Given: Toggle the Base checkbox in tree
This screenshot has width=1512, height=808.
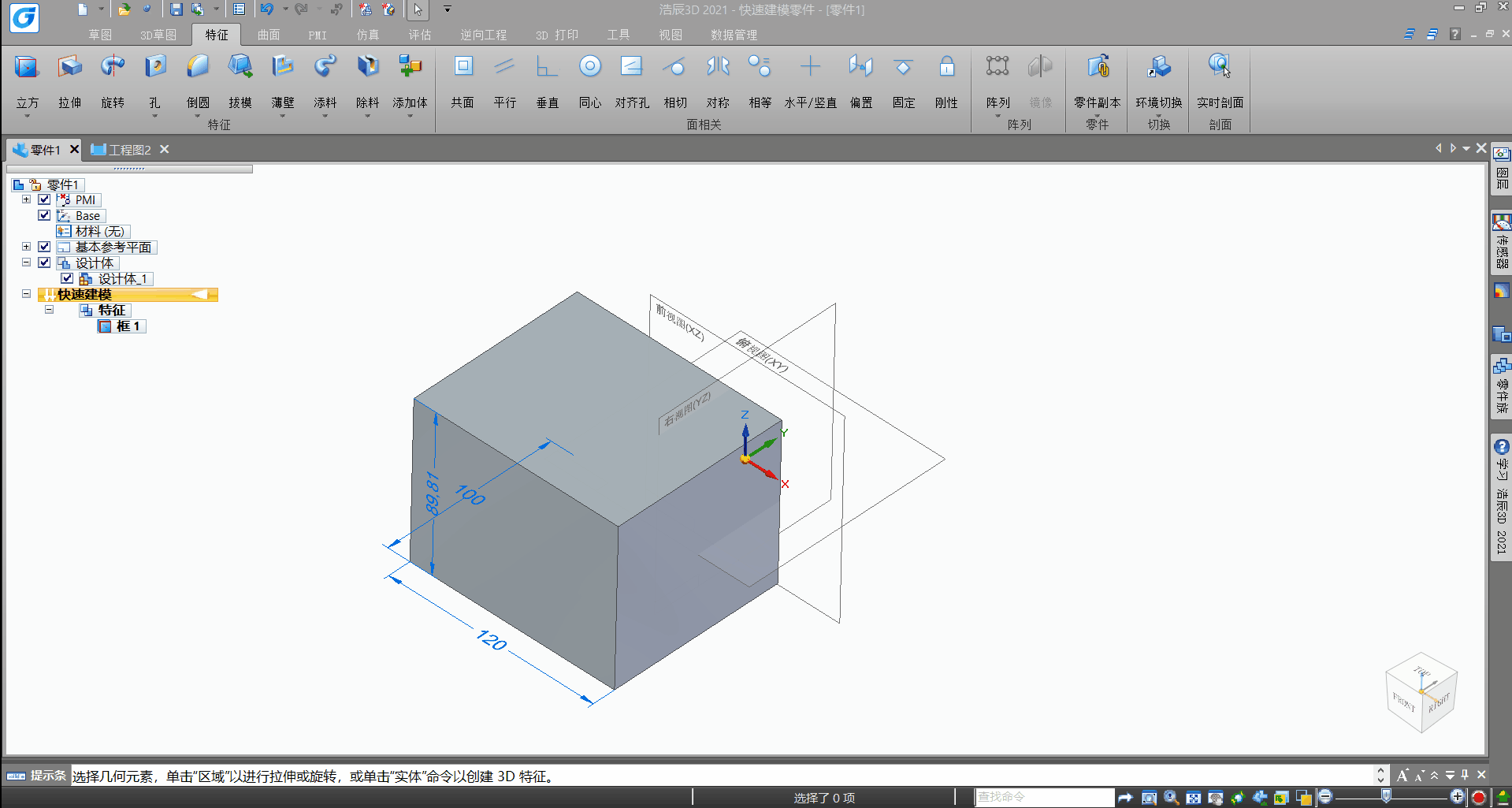Looking at the screenshot, I should click(44, 215).
